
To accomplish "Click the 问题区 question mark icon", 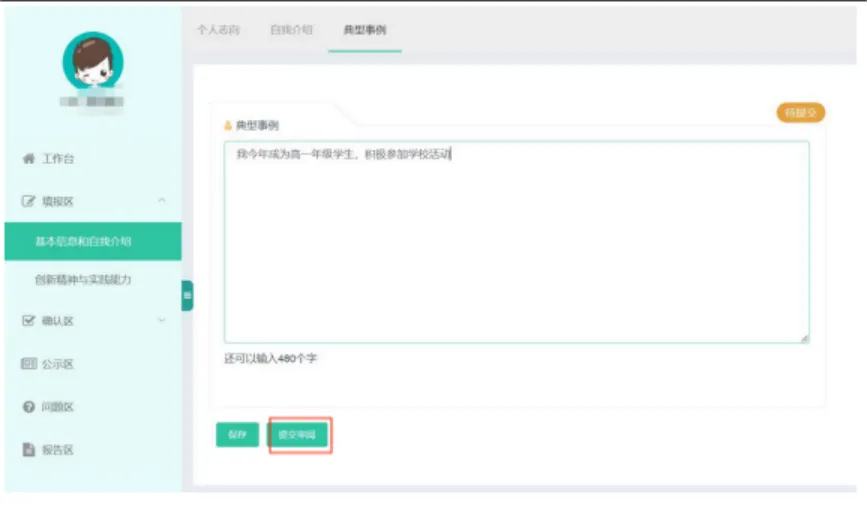I will [28, 407].
